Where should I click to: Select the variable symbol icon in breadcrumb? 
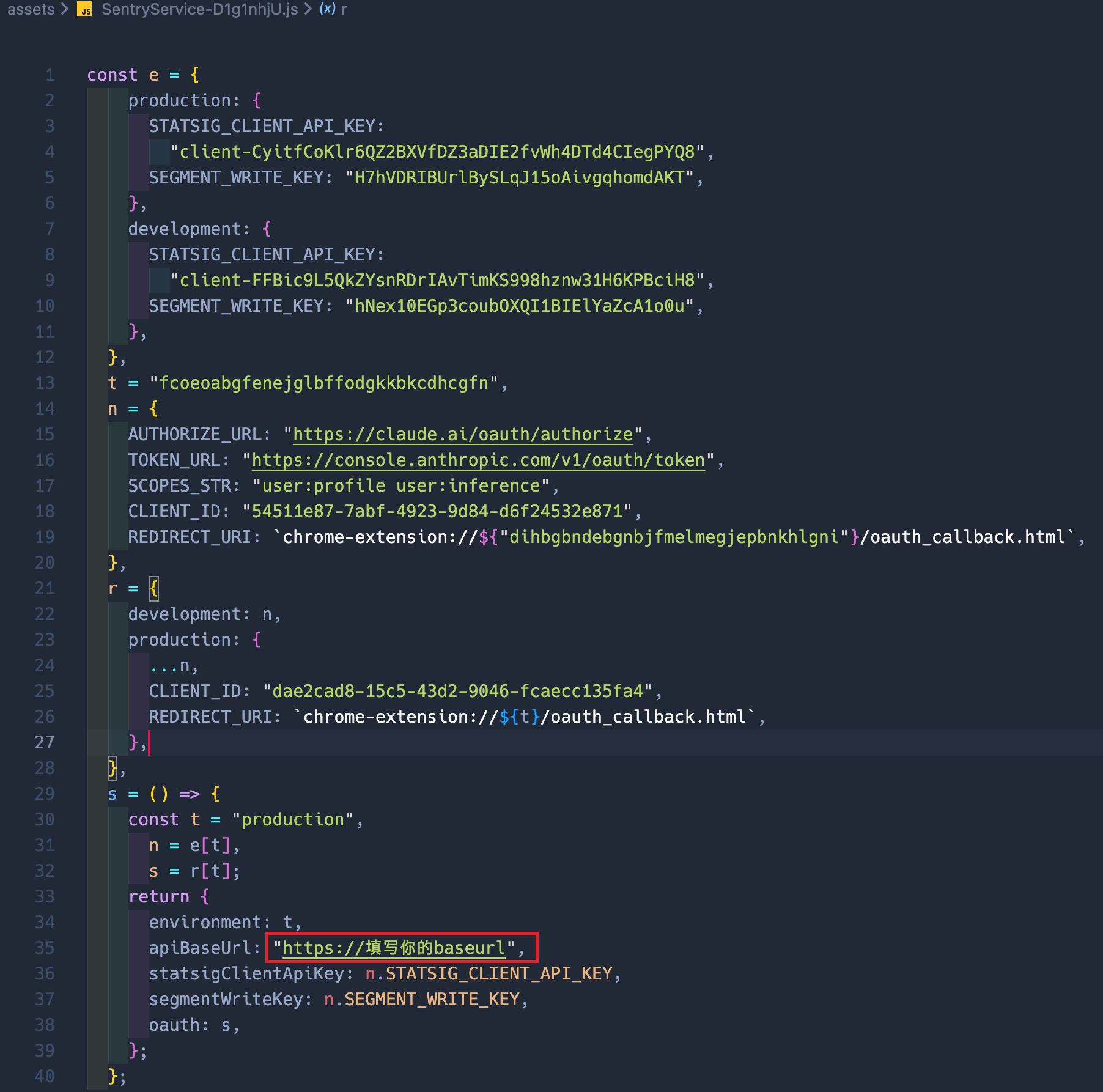pos(328,9)
